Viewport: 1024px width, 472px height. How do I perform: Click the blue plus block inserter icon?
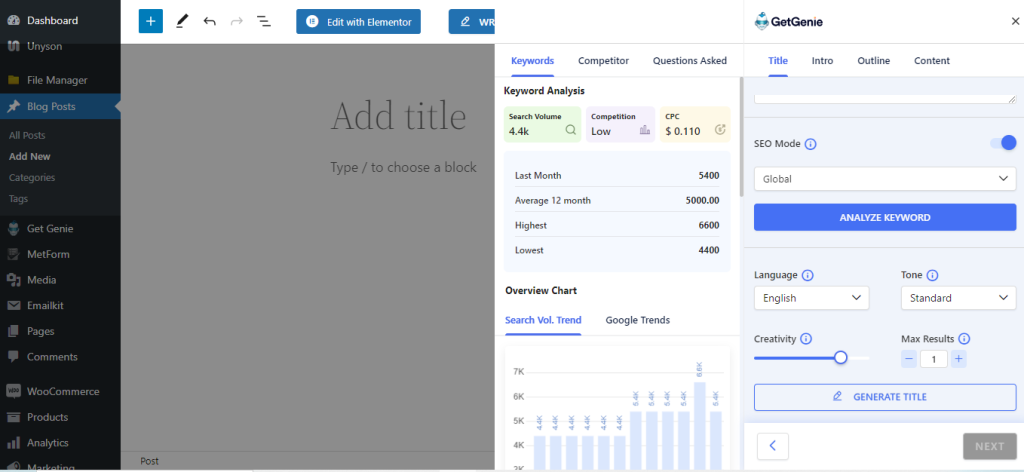(151, 21)
